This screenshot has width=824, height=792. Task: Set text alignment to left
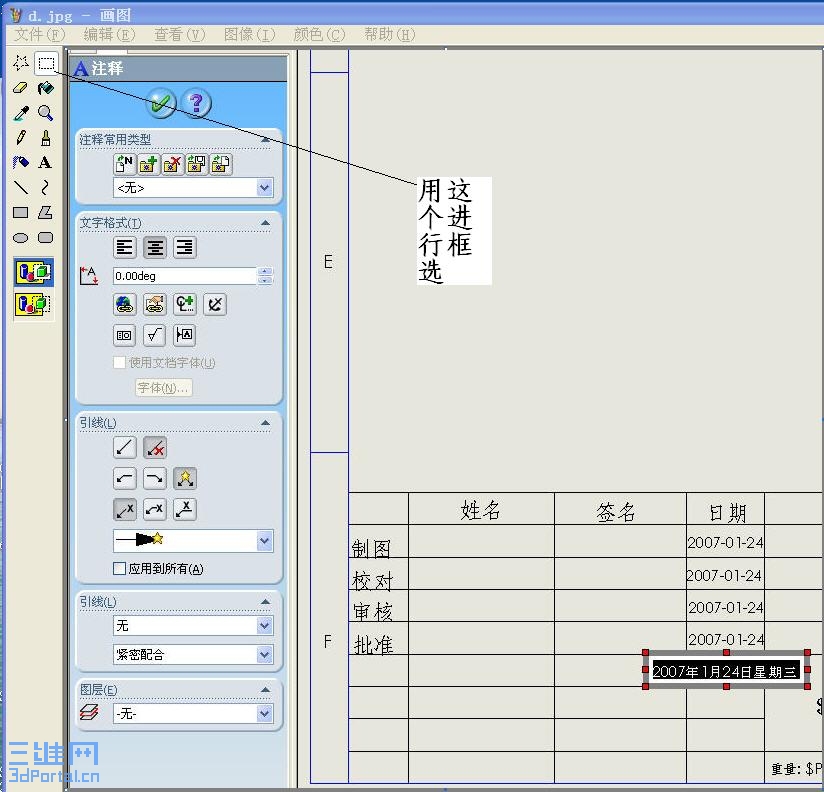pyautogui.click(x=125, y=247)
